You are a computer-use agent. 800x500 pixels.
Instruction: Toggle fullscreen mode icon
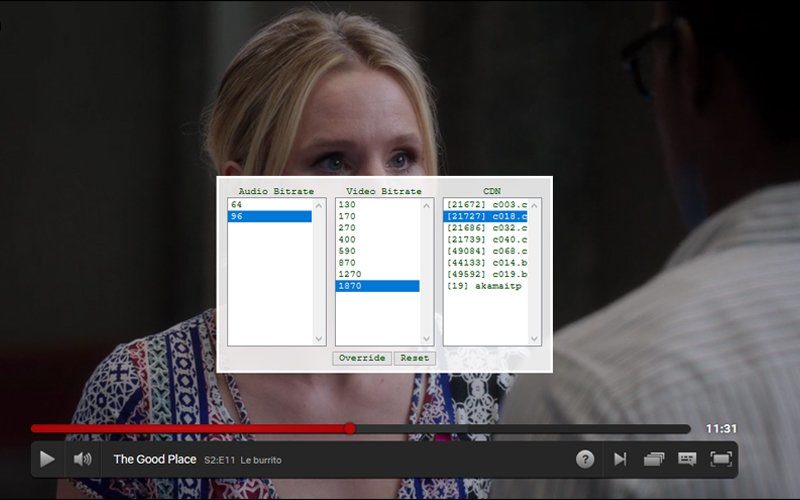721,459
